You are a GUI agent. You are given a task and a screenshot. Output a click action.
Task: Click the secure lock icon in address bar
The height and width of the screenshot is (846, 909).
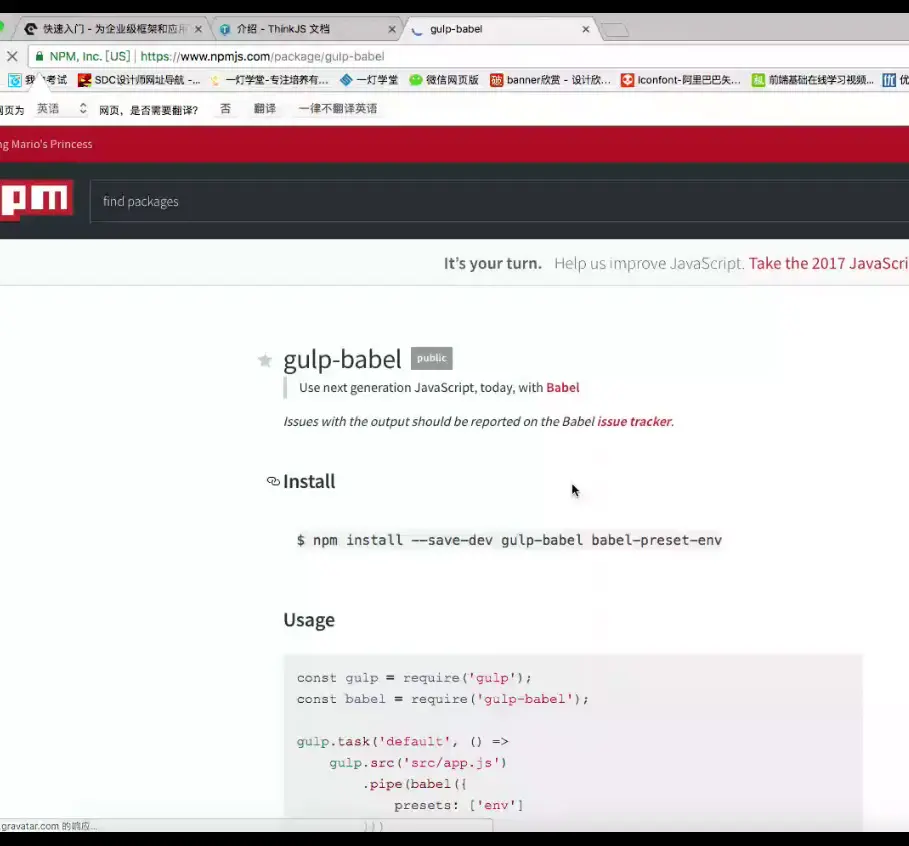coord(39,56)
